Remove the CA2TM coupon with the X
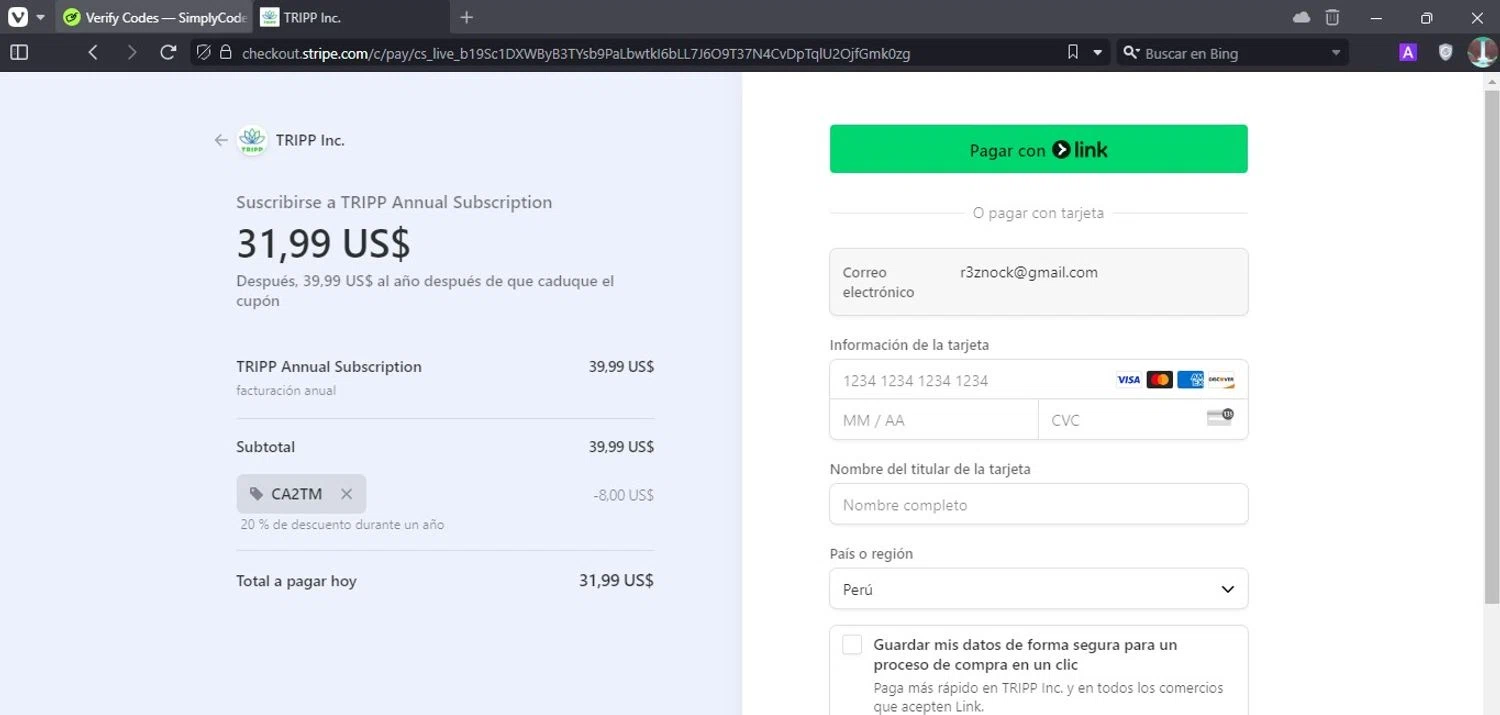Viewport: 1500px width, 715px height. pyautogui.click(x=346, y=494)
